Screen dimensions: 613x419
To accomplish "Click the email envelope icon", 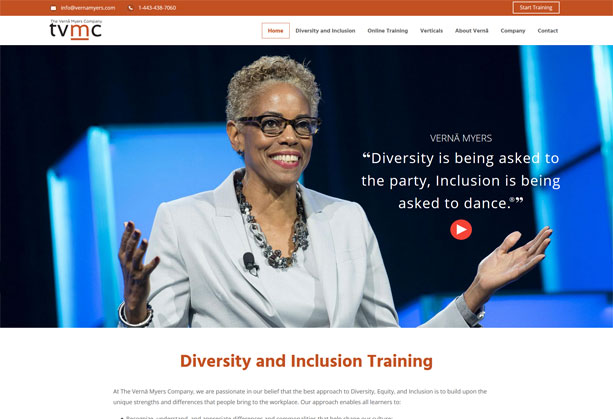I will (53, 8).
